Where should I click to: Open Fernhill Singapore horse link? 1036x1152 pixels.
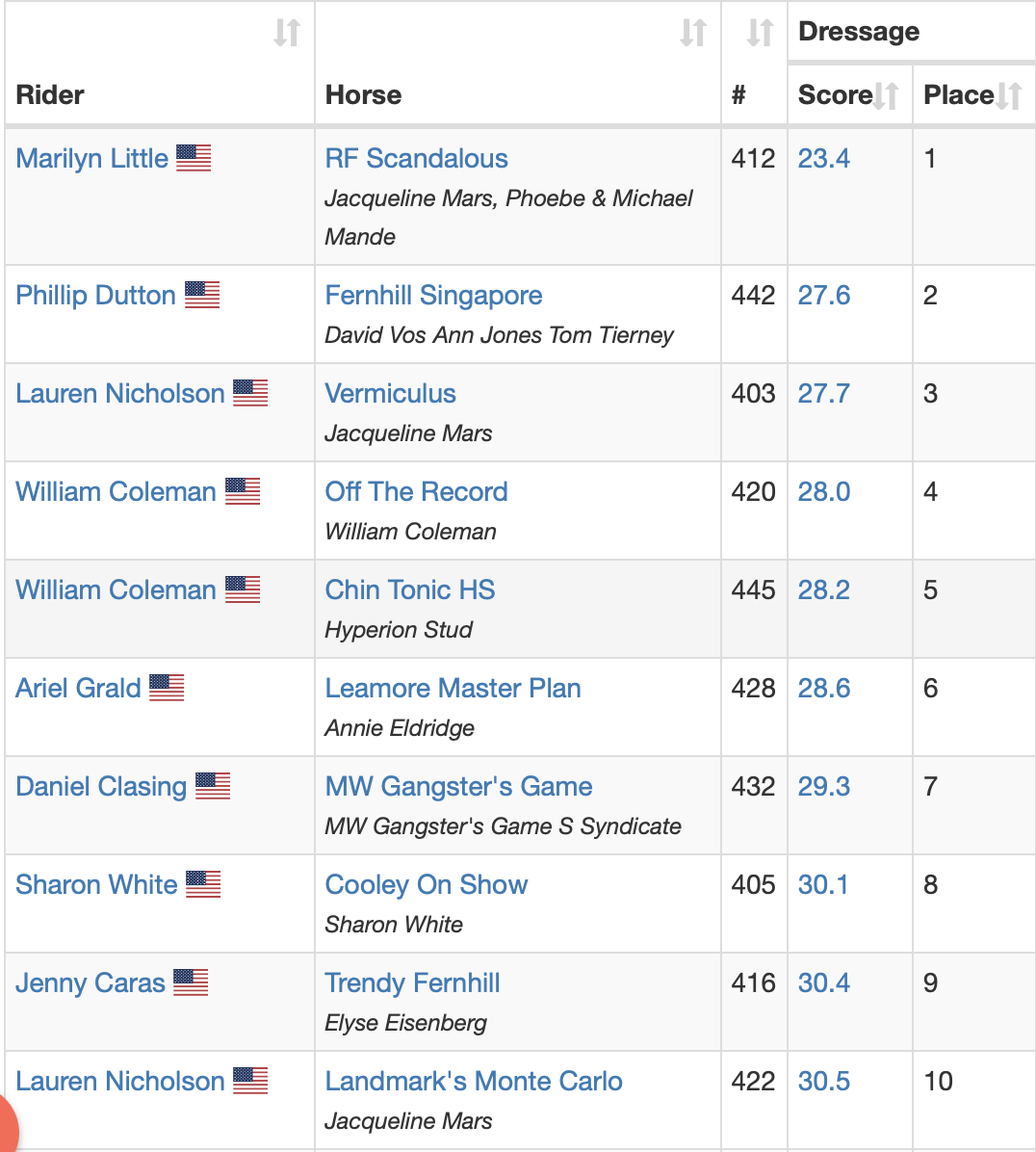433,296
